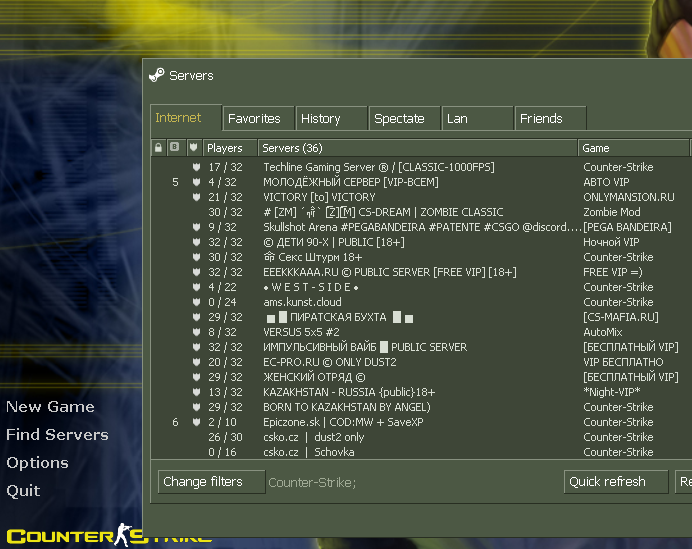Image resolution: width=692 pixels, height=549 pixels.
Task: Switch to the Internet tab
Action: click(x=186, y=118)
